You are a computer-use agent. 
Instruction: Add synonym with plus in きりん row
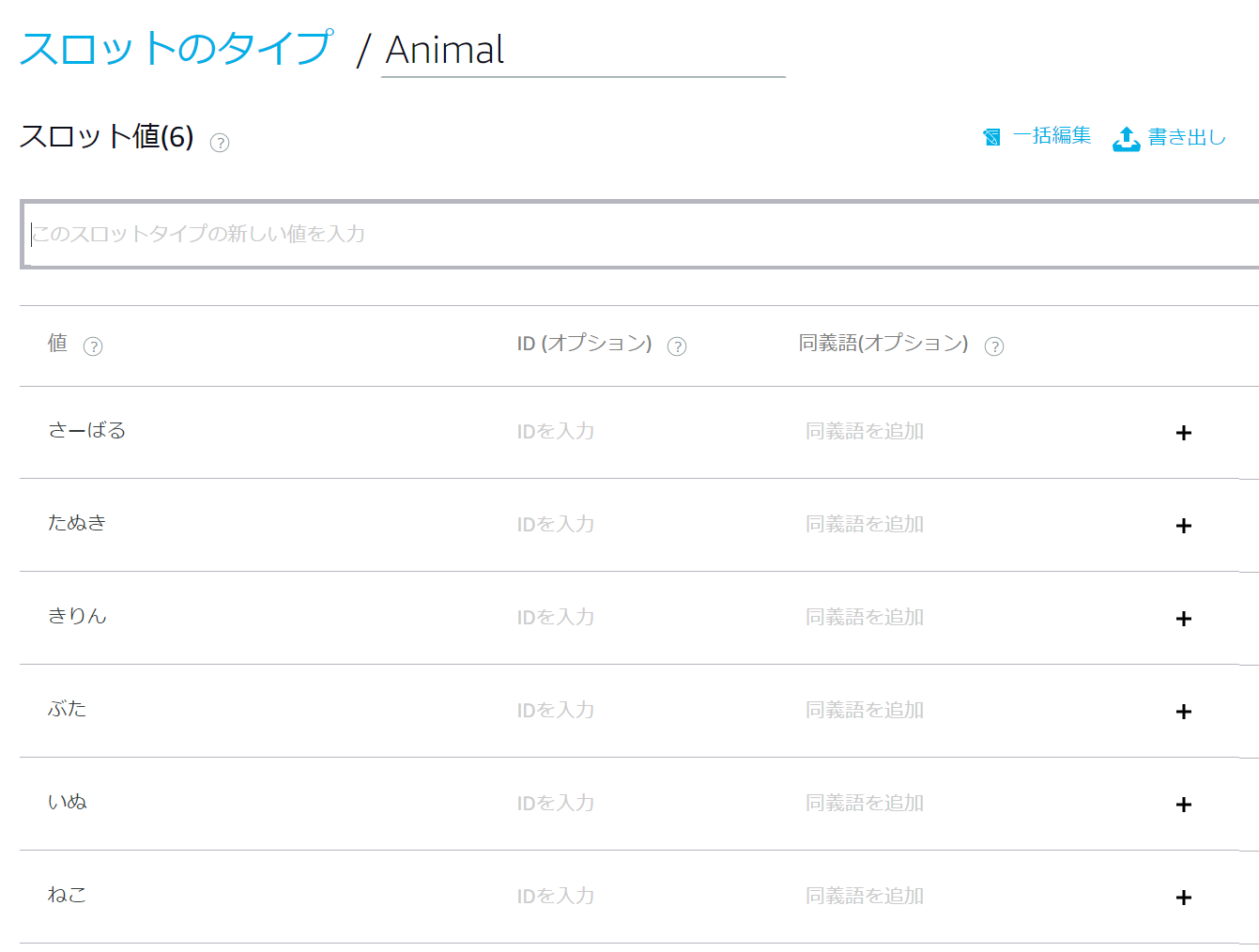[x=1184, y=619]
